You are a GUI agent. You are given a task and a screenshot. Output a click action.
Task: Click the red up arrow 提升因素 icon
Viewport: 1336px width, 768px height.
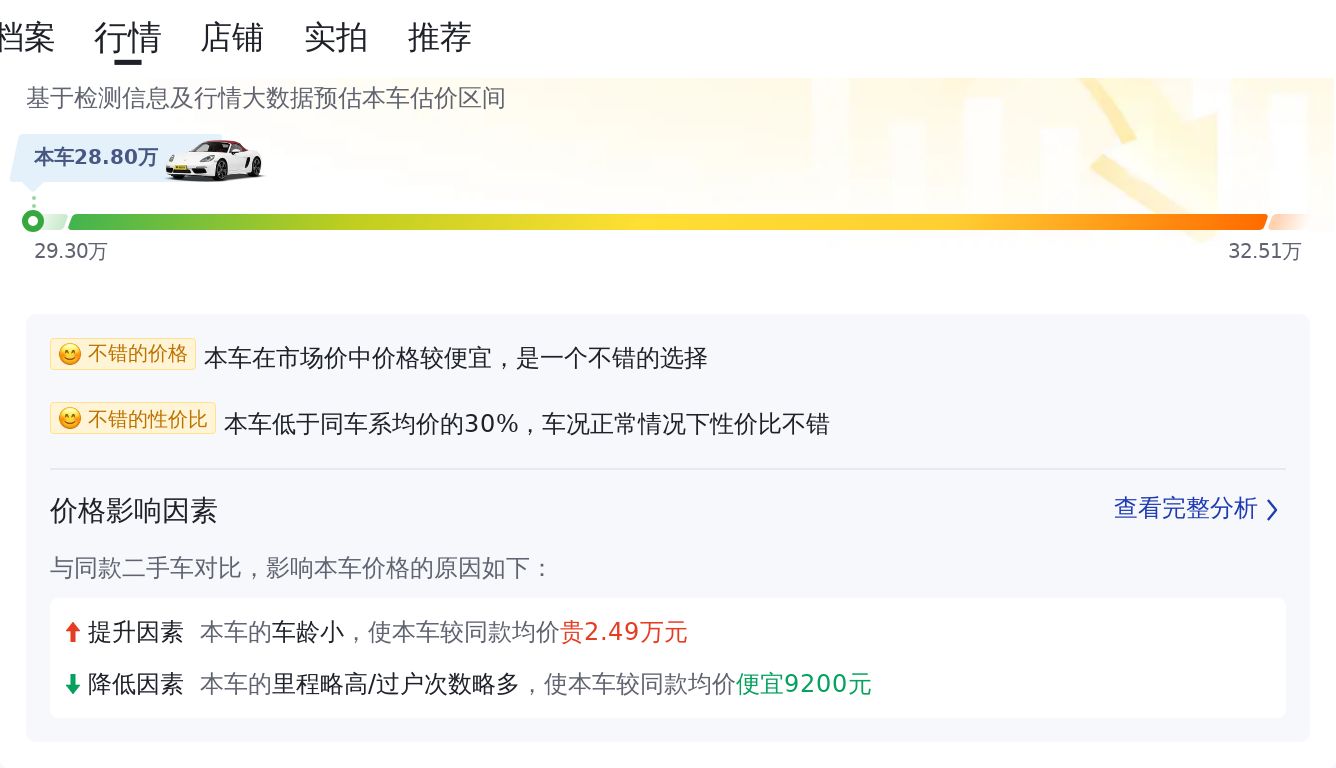(x=72, y=632)
